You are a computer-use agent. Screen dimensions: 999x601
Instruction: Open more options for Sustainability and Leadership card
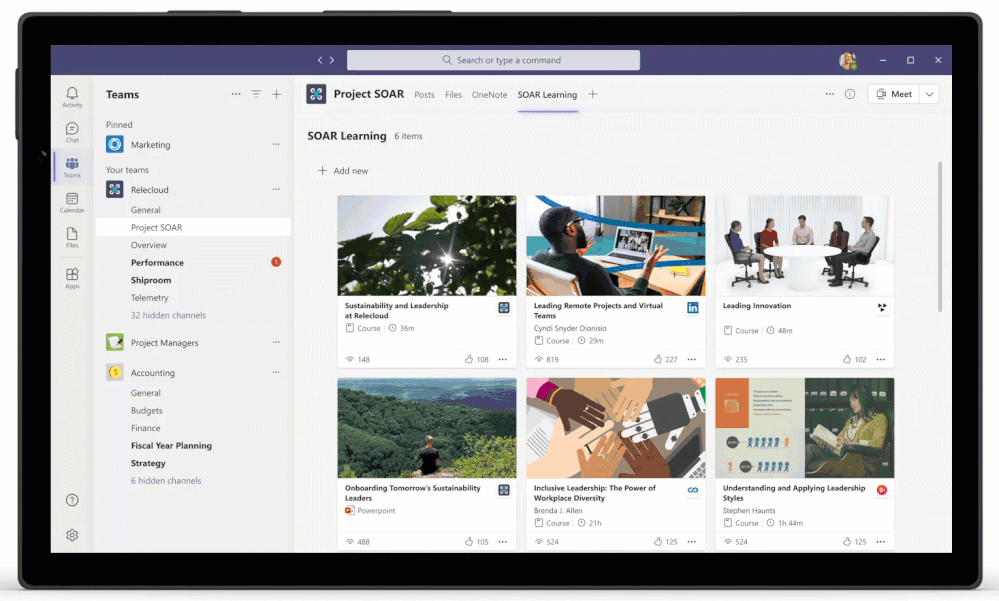pyautogui.click(x=503, y=359)
